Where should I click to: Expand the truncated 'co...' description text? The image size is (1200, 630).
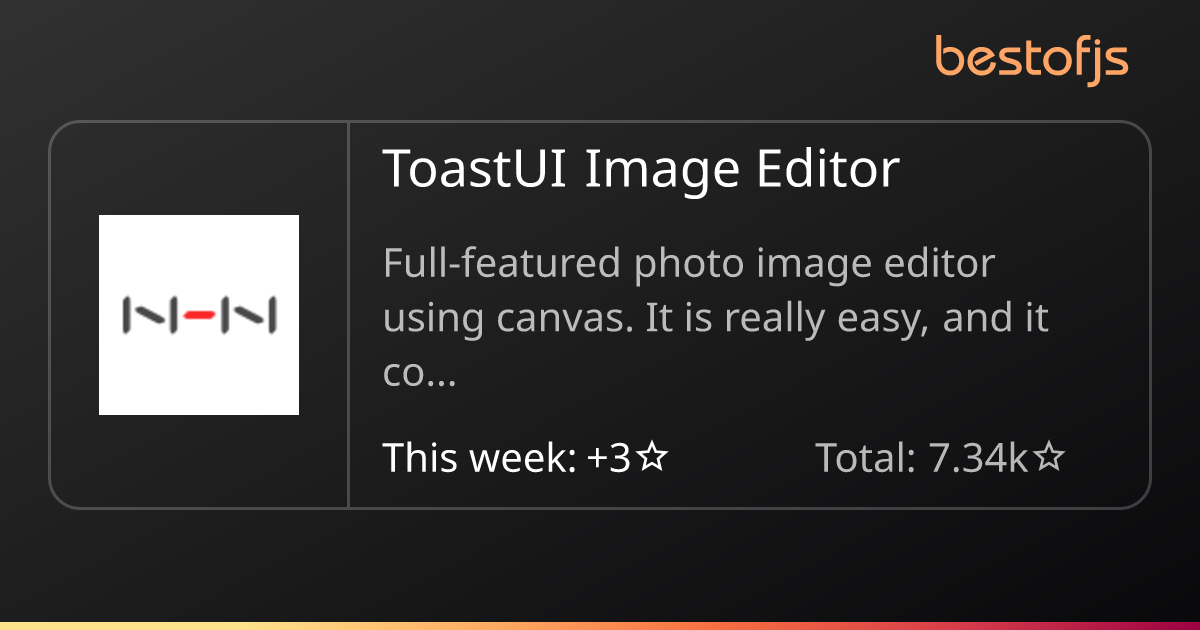point(420,373)
